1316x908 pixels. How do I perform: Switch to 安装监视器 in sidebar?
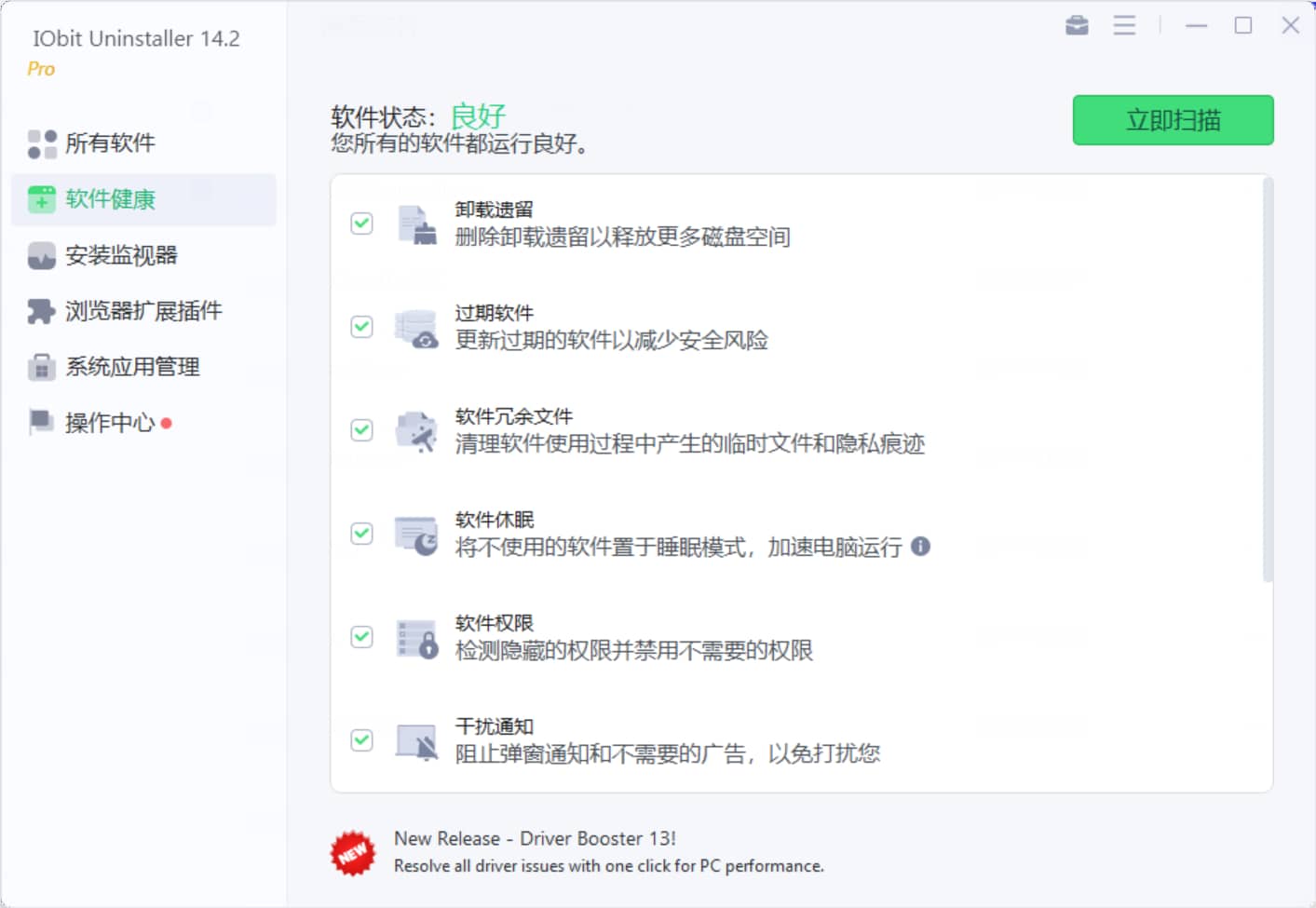pyautogui.click(x=120, y=255)
